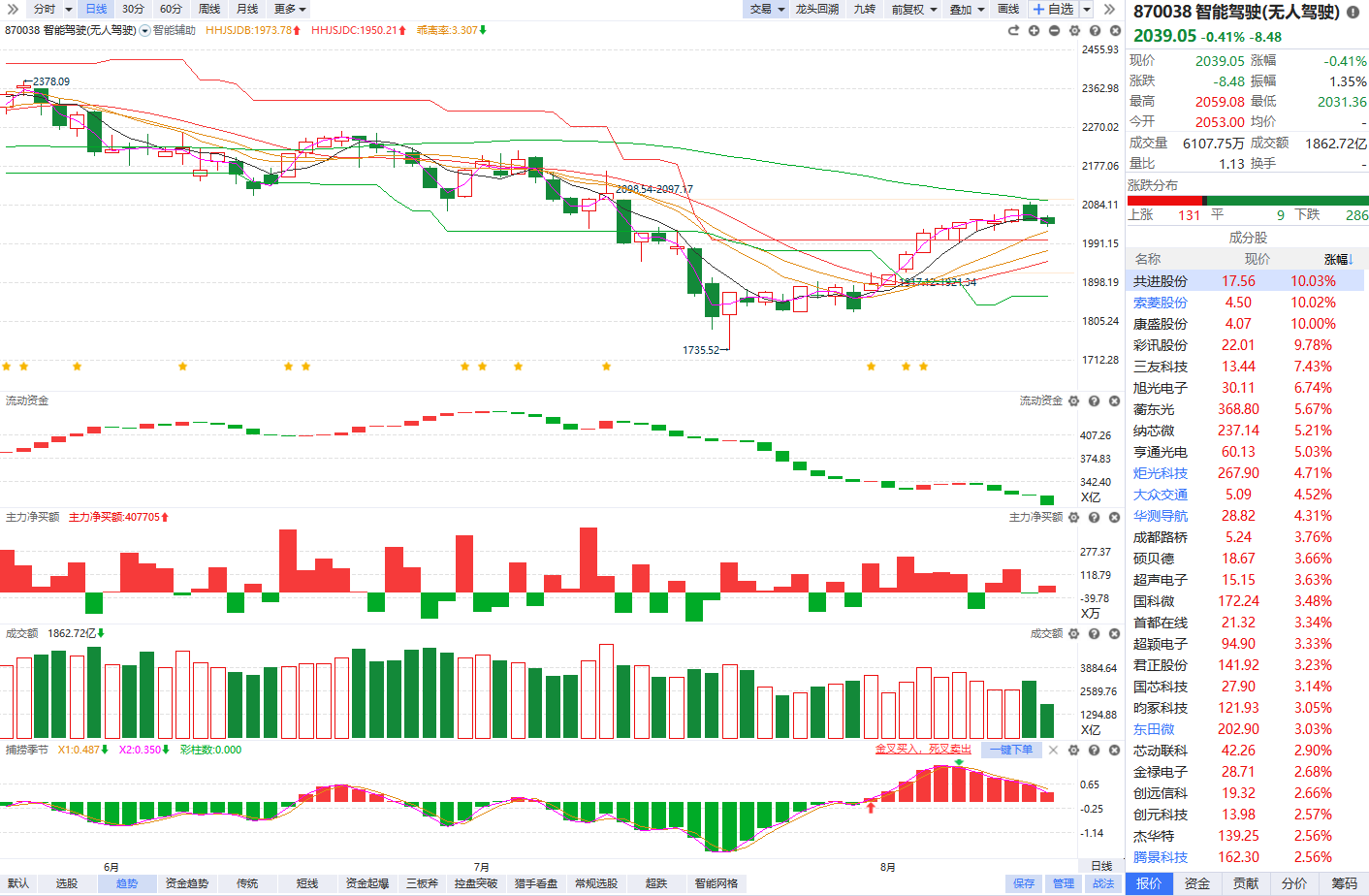Viewport: 1369px width, 896px height.
Task: Close the 成交额 indicator panel
Action: pos(1115,633)
